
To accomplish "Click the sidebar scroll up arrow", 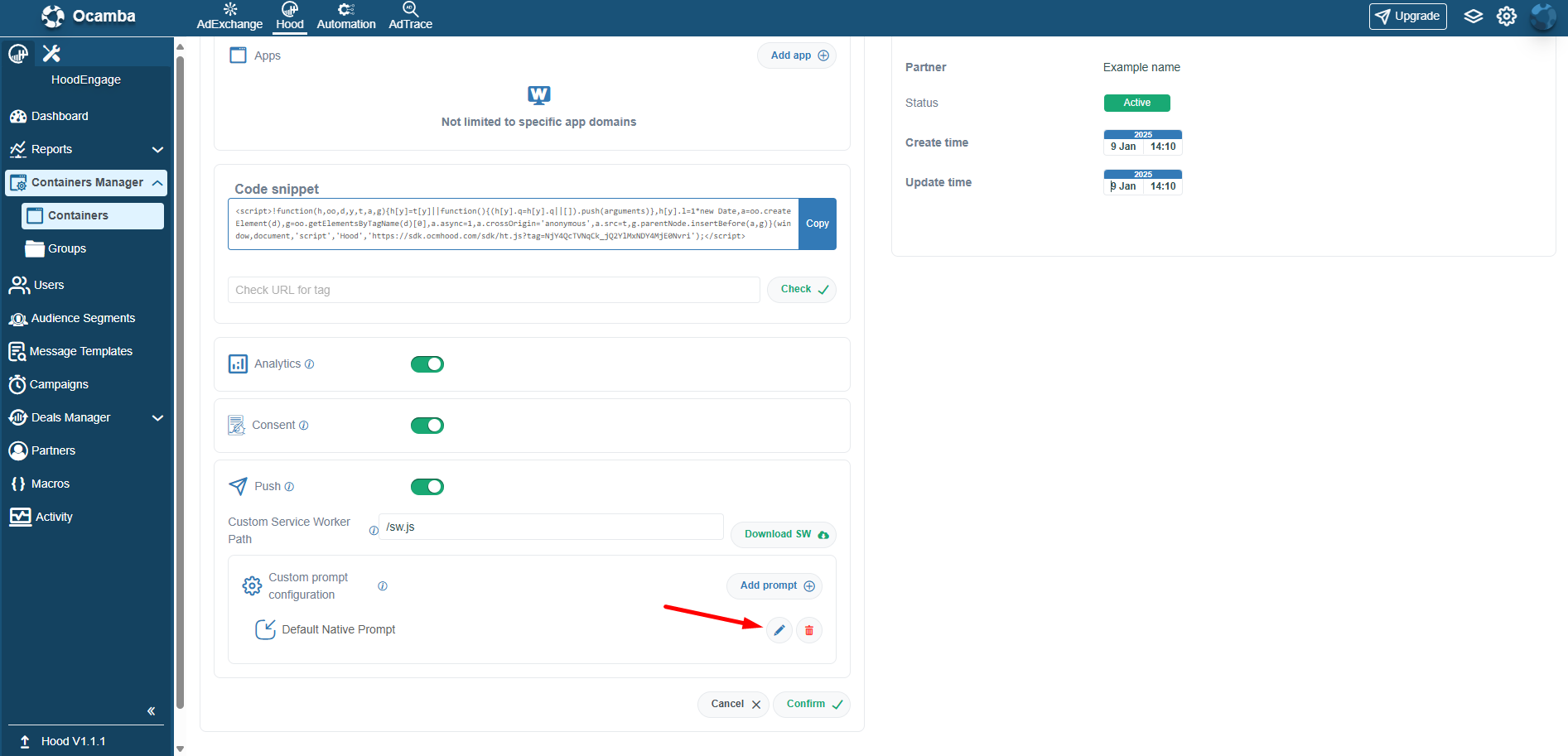I will 180,46.
